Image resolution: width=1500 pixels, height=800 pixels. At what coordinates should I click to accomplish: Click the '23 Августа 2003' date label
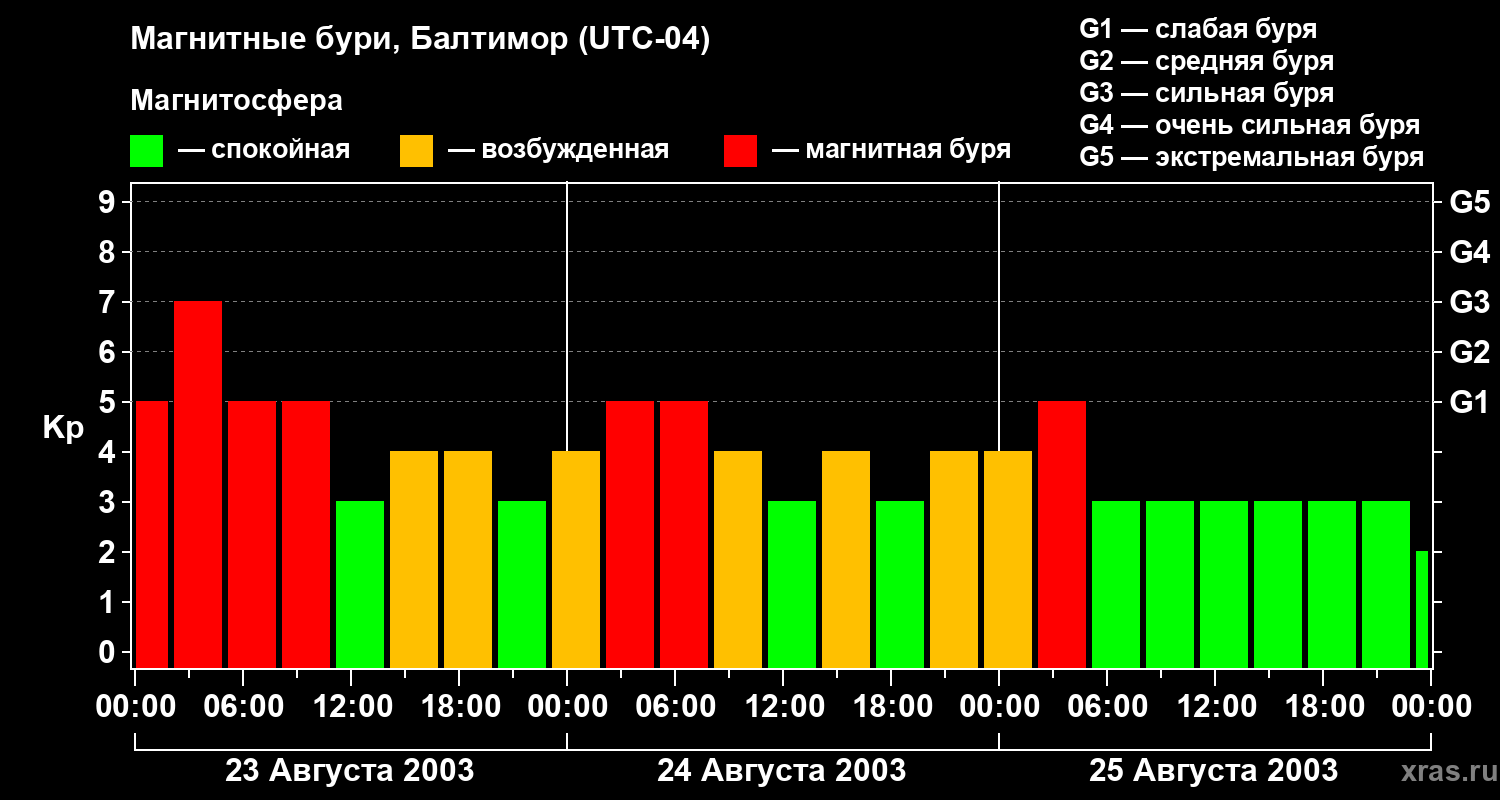349,771
